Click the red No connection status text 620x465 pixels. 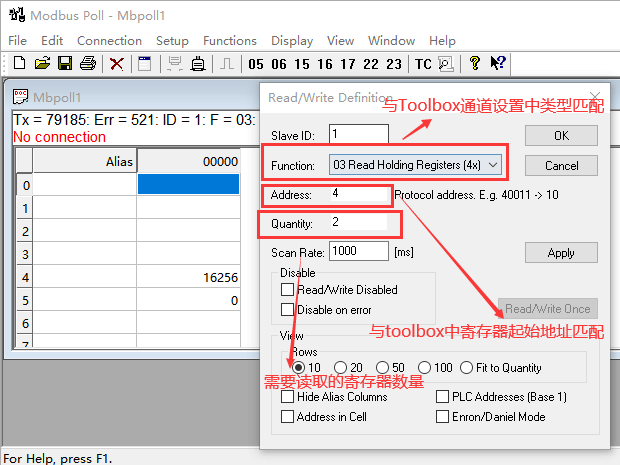[x=59, y=137]
